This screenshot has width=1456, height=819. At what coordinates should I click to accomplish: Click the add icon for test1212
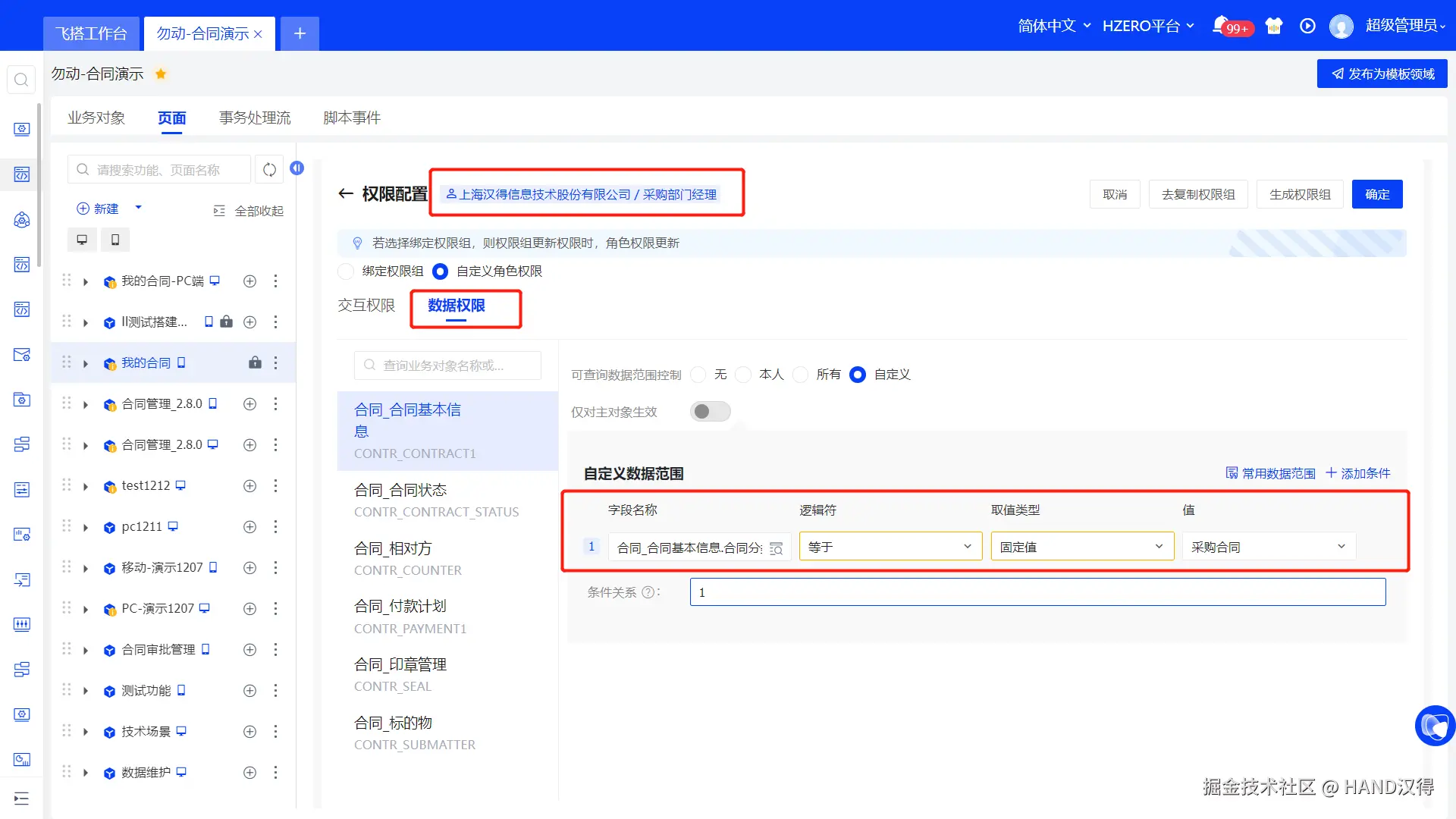[249, 486]
